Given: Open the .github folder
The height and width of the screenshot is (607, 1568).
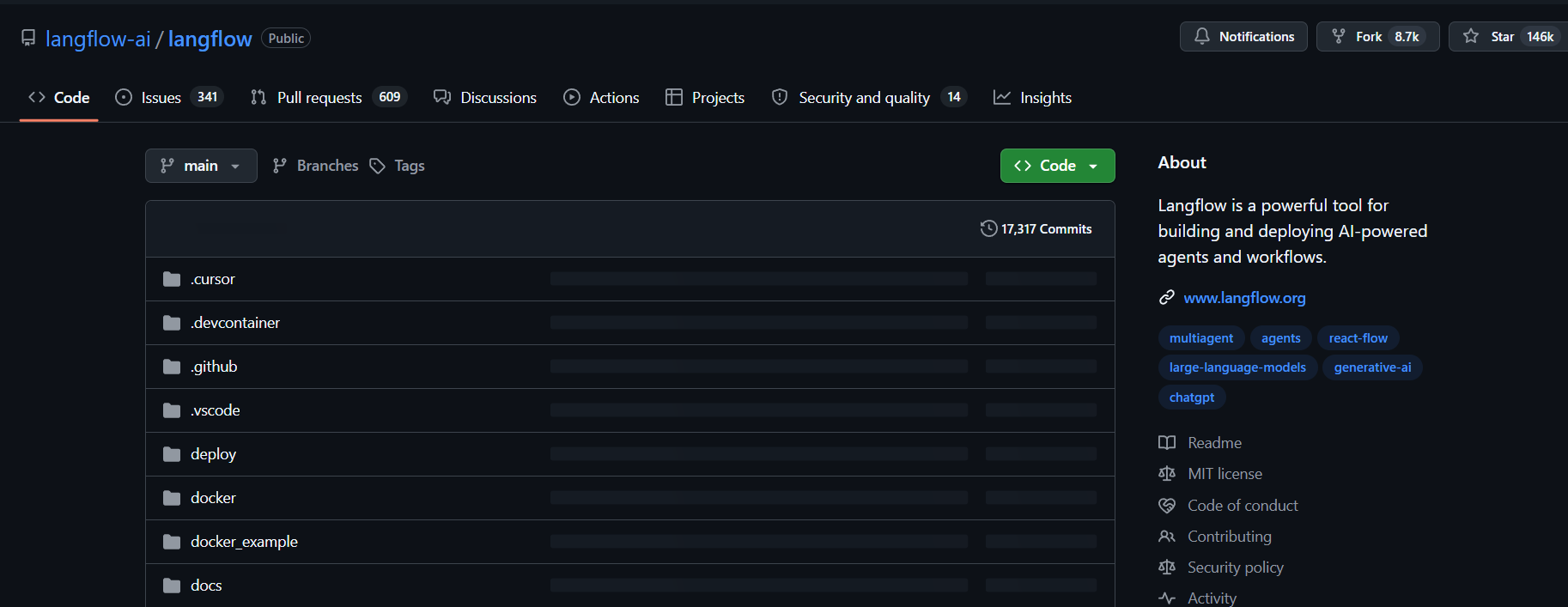Looking at the screenshot, I should pos(214,367).
